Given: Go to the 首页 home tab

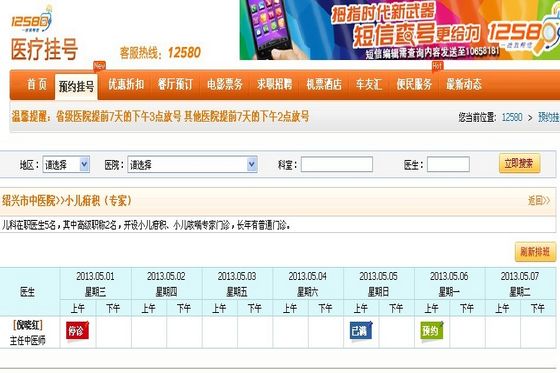Looking at the screenshot, I should pyautogui.click(x=37, y=85).
